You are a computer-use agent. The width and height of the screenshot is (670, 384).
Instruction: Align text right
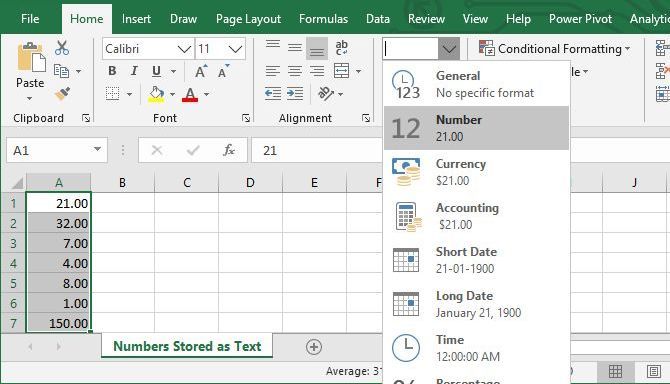317,71
